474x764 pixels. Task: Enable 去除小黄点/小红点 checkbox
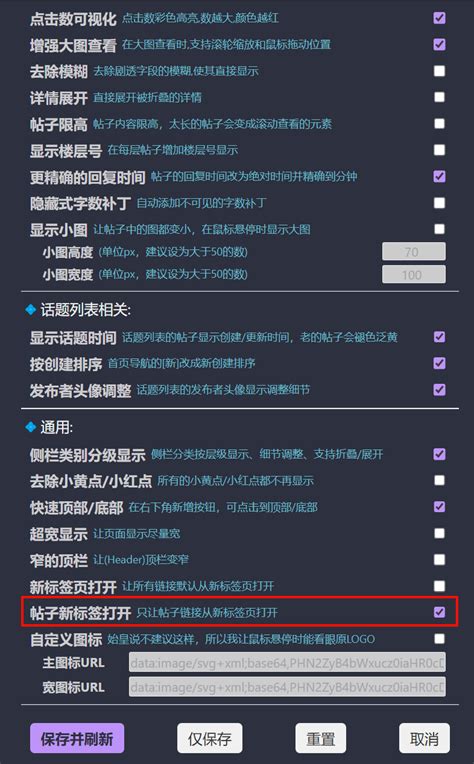point(439,480)
